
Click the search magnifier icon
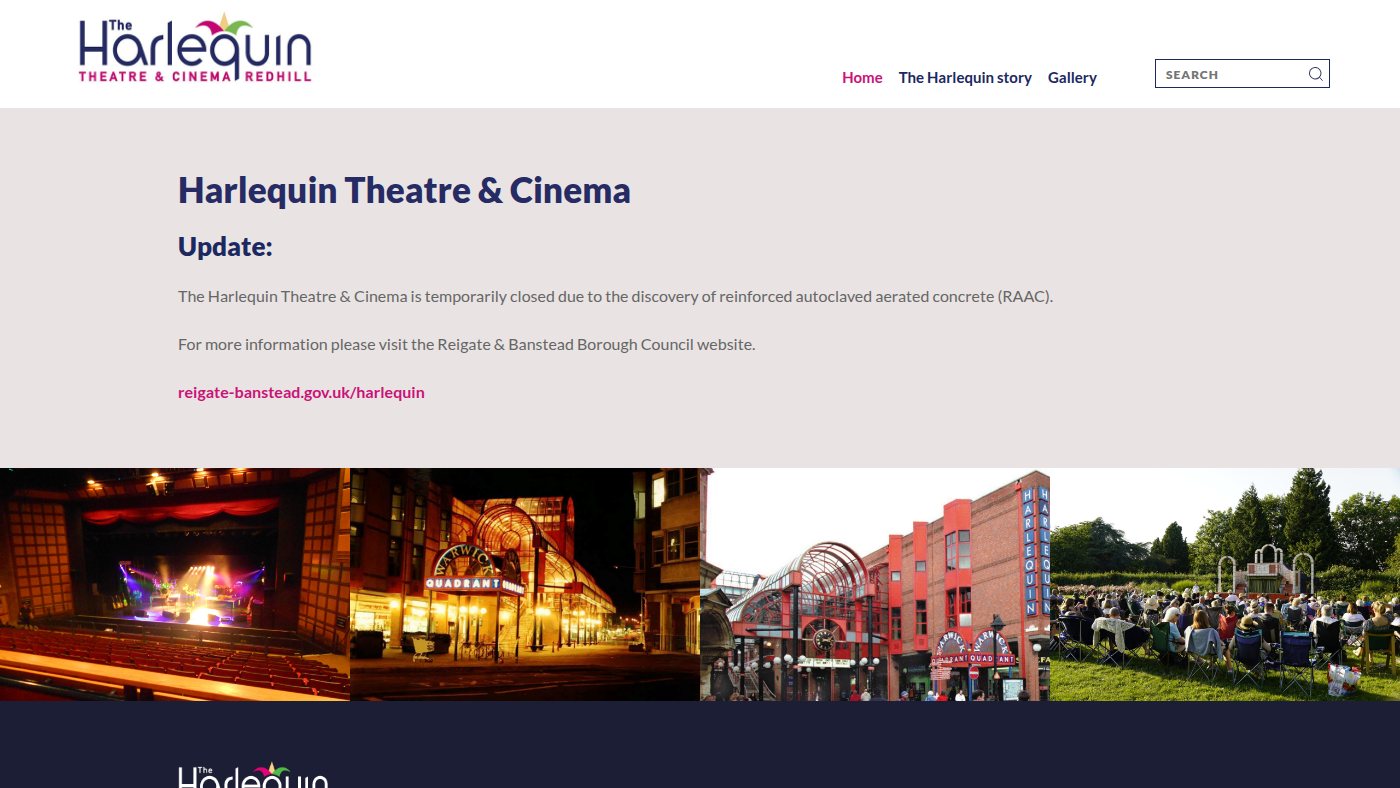(1316, 74)
